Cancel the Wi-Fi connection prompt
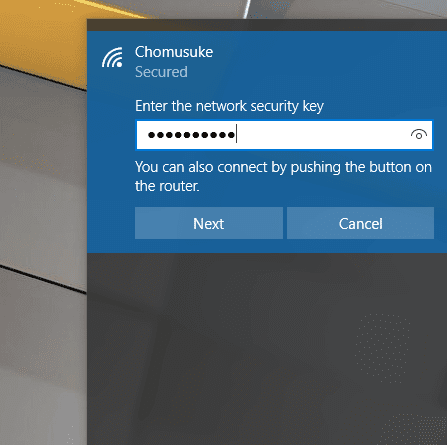This screenshot has height=445, width=448. tap(360, 223)
